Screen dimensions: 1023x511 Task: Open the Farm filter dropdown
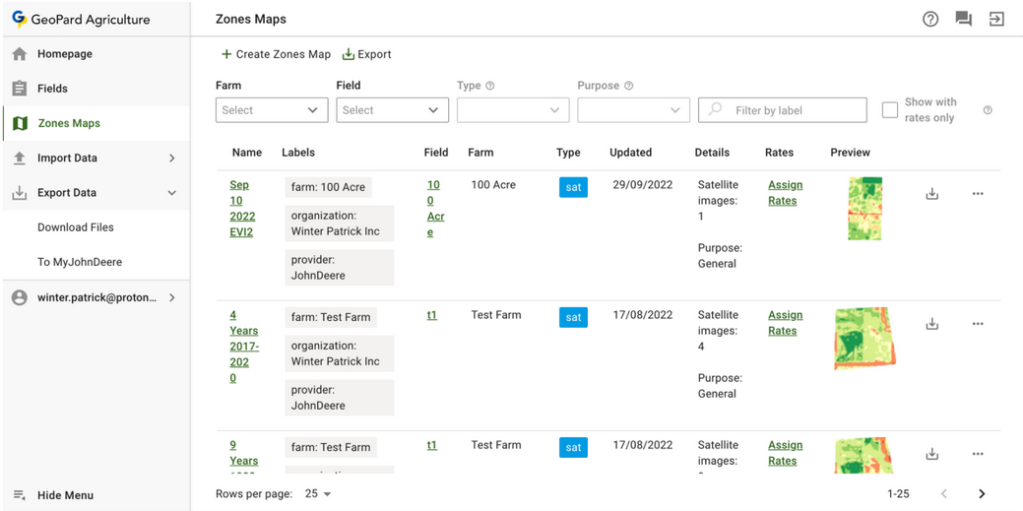[271, 110]
